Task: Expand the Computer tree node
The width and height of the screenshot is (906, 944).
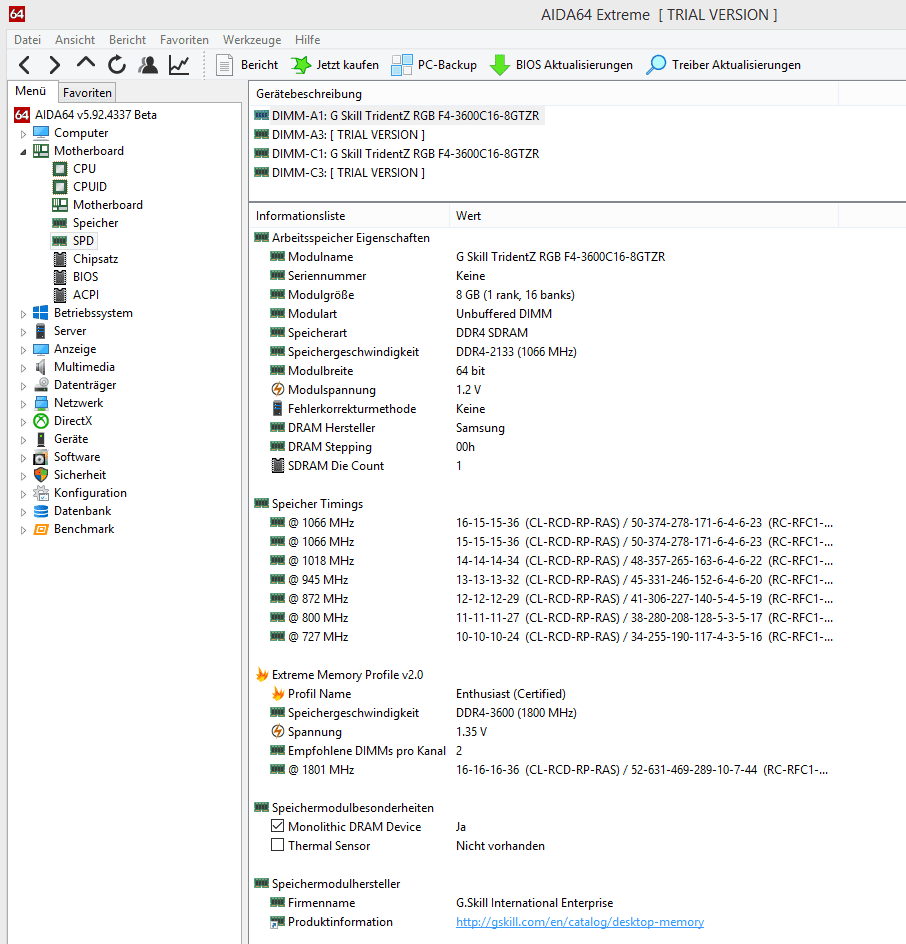Action: pyautogui.click(x=23, y=134)
